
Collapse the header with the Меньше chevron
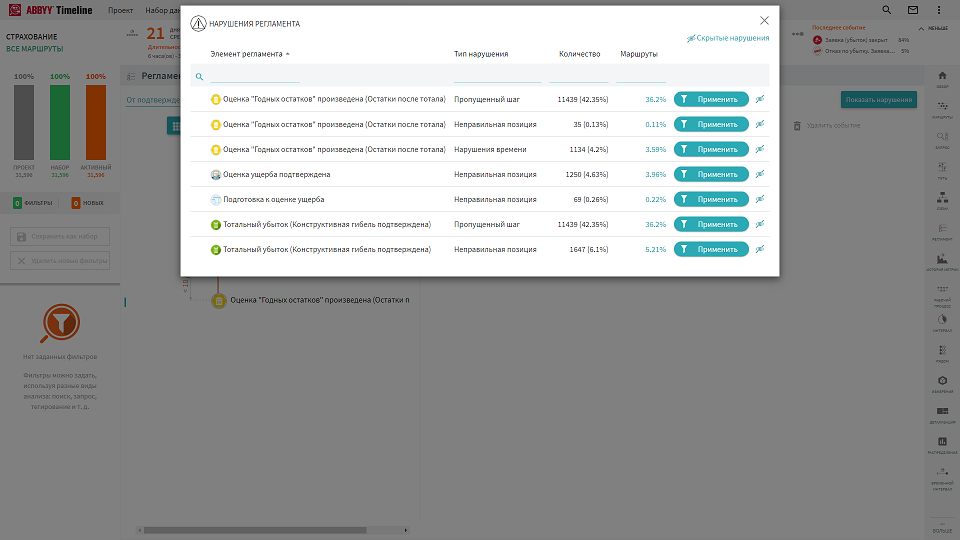(x=932, y=28)
